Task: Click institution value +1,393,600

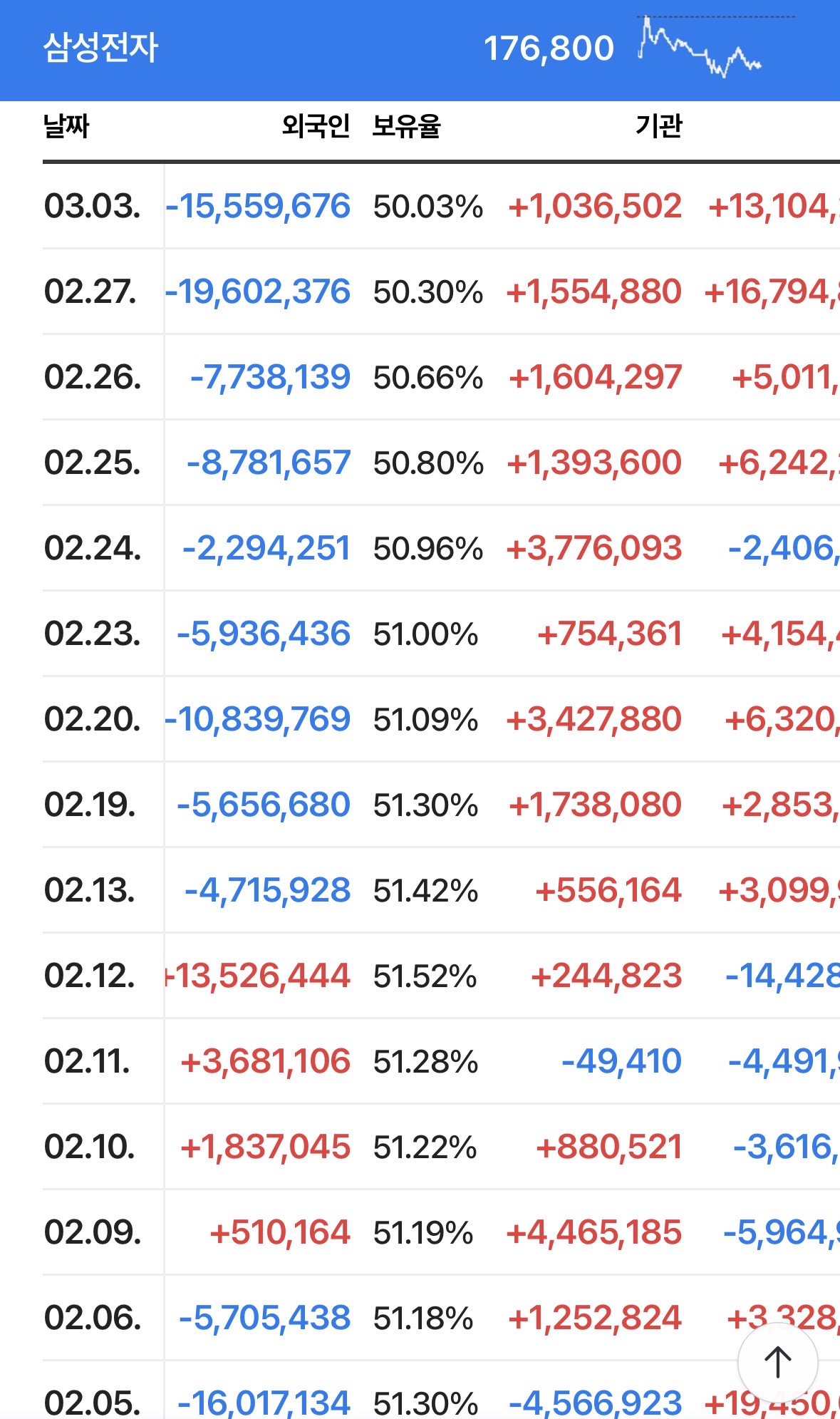Action: (594, 463)
